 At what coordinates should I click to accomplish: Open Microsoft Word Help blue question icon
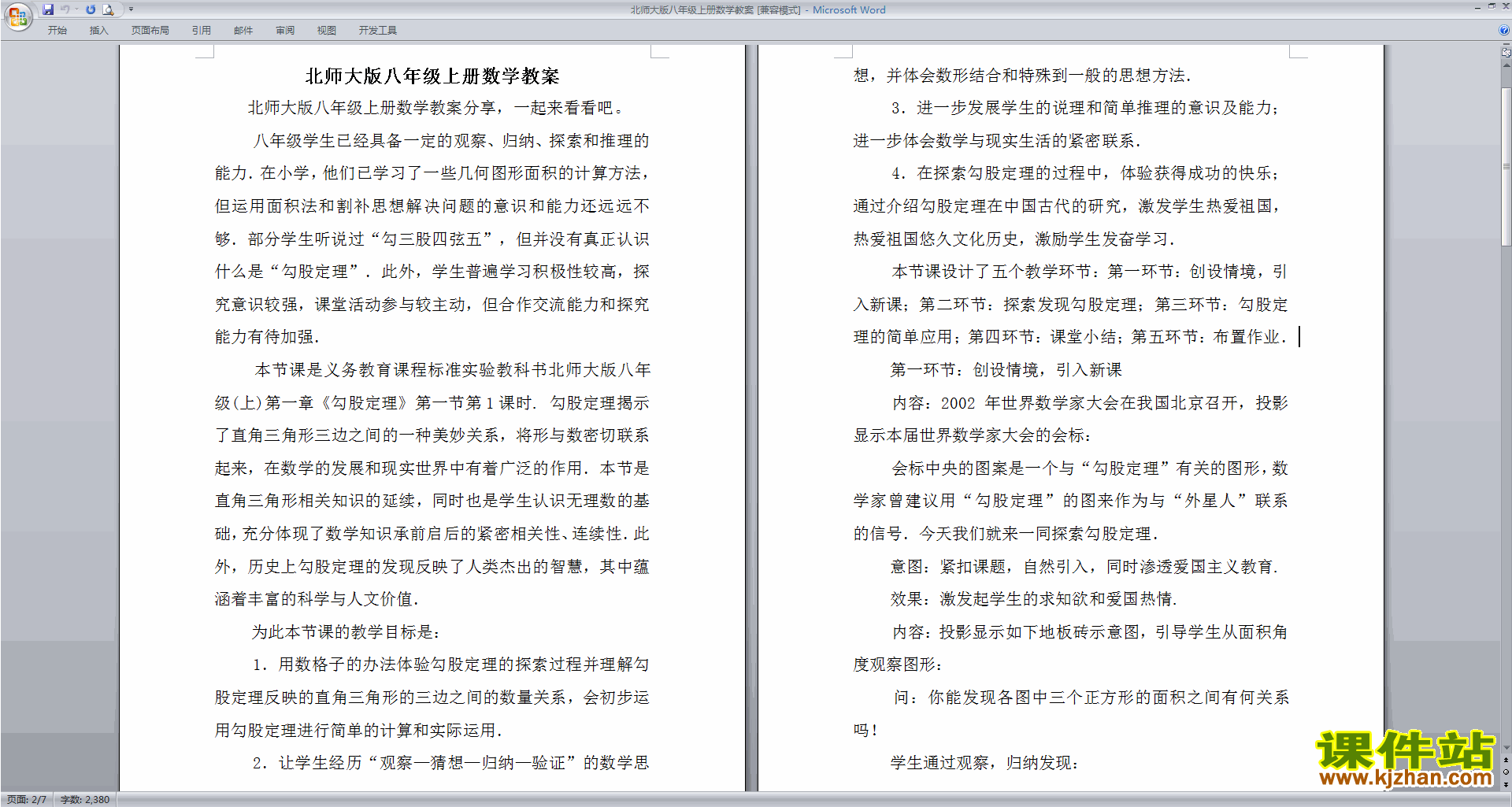click(x=1504, y=30)
